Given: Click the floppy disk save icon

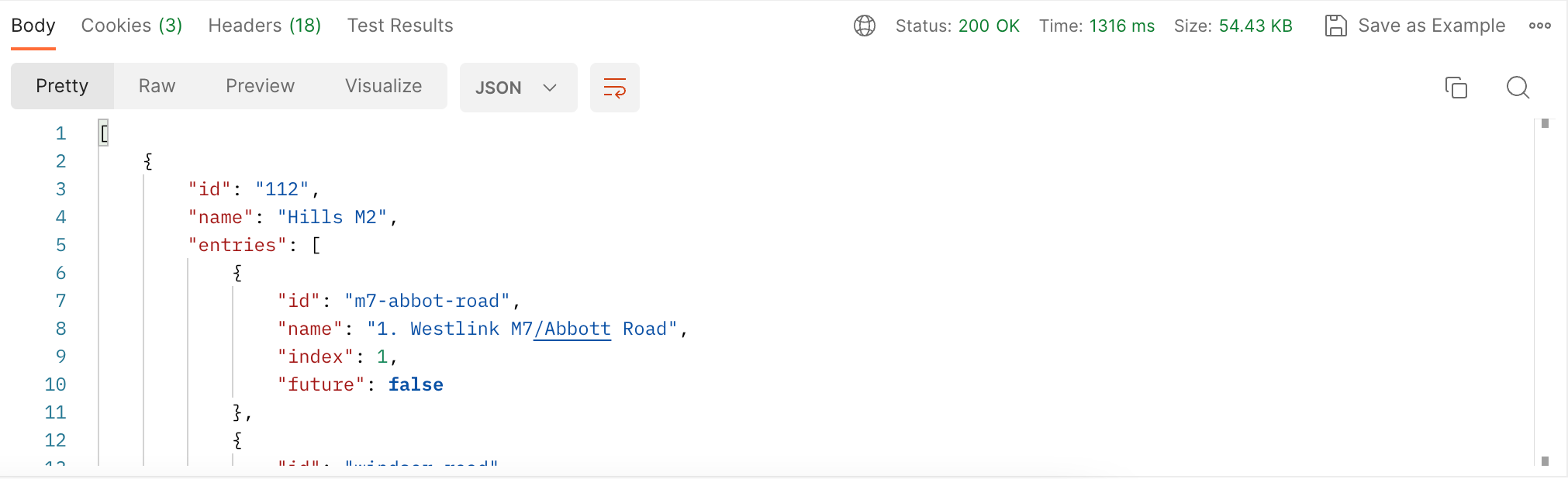Looking at the screenshot, I should [x=1335, y=26].
